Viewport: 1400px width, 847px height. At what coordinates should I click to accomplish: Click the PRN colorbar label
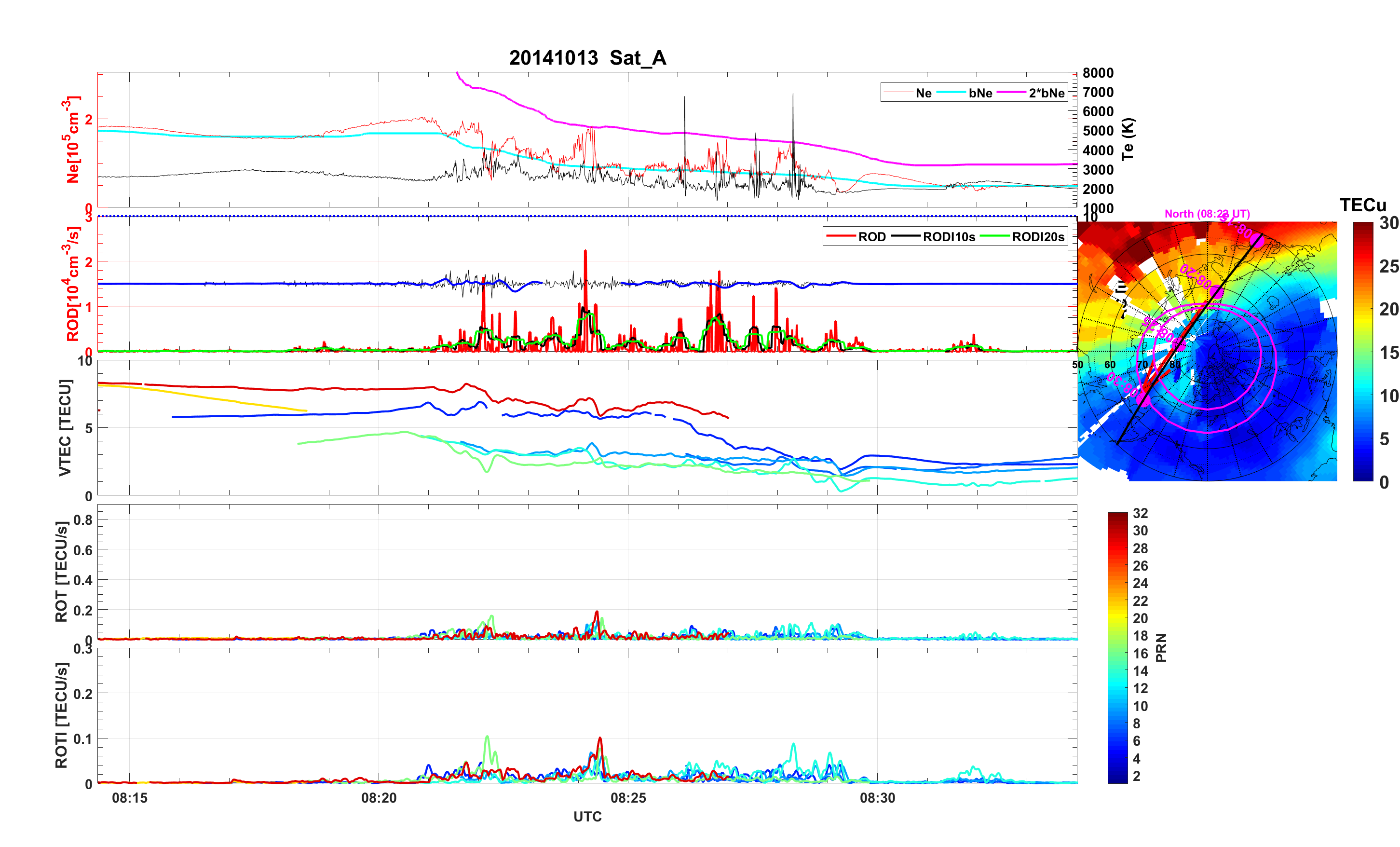(x=1161, y=647)
